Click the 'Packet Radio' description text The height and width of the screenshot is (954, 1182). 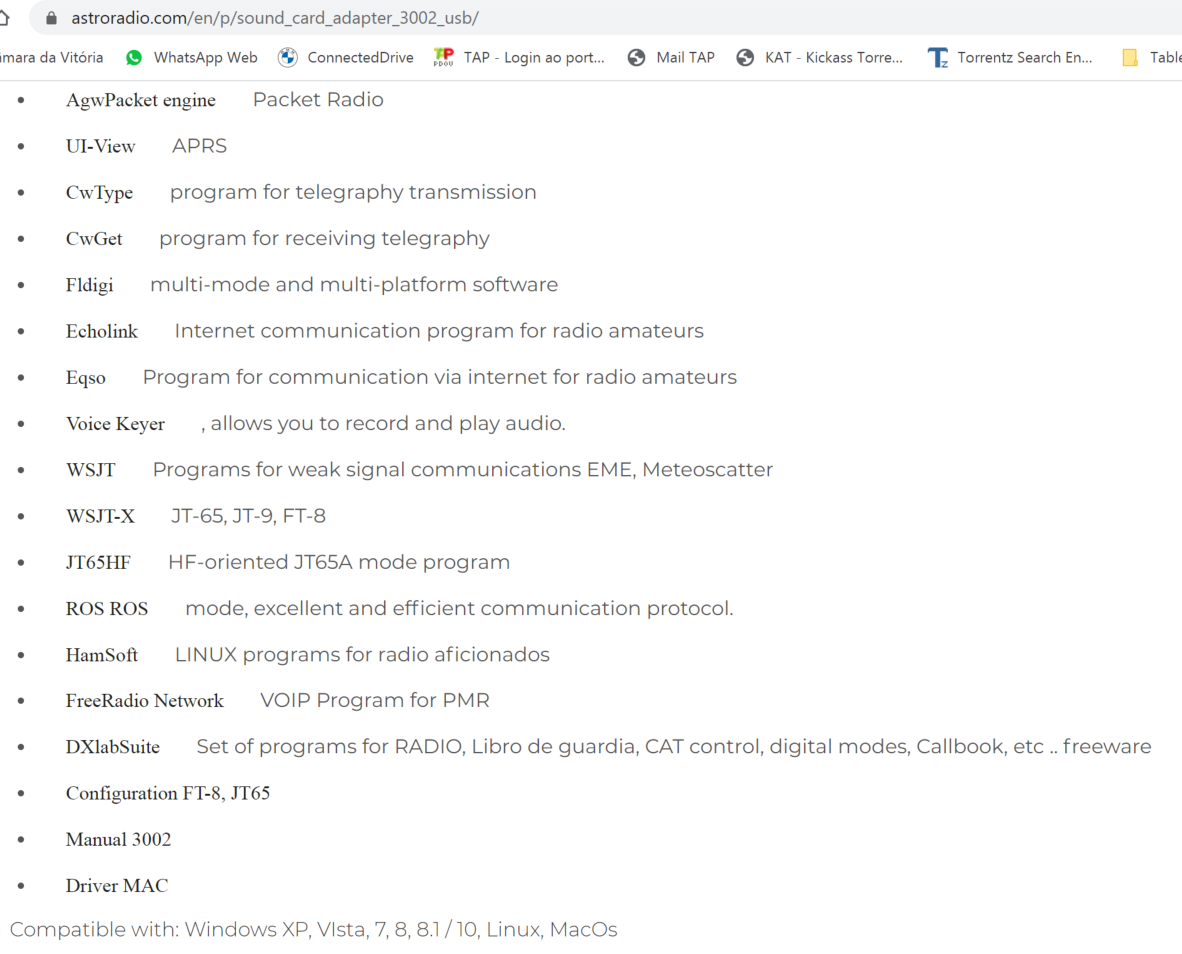click(x=318, y=99)
